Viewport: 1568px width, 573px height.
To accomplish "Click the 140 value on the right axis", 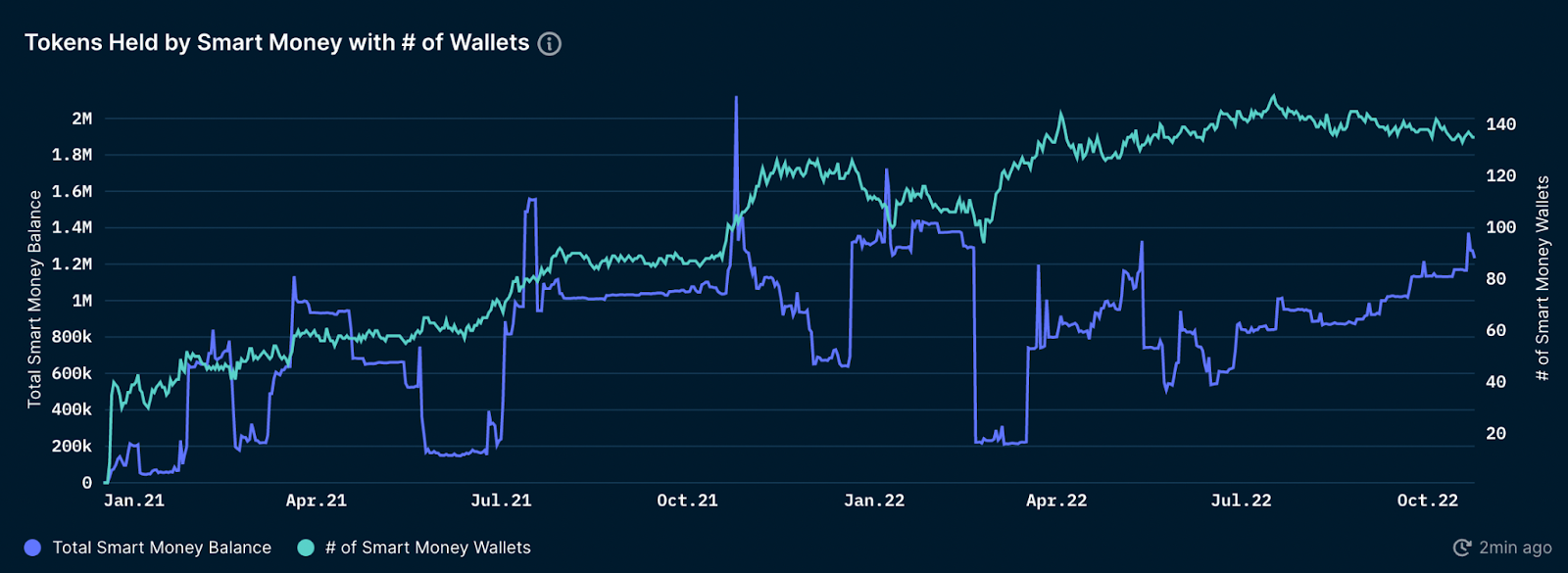I will coord(1500,124).
